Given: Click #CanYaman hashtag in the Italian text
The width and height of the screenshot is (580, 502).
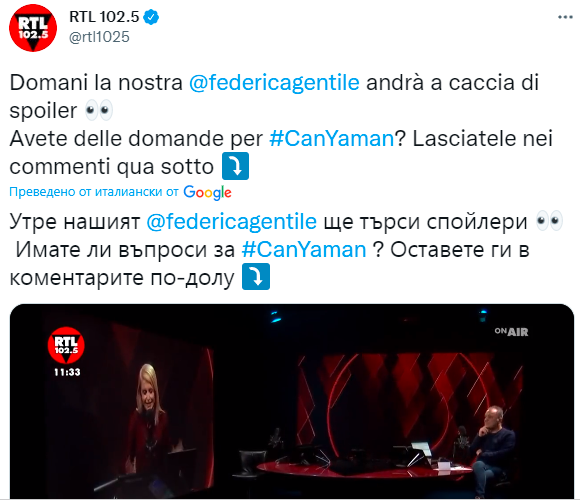Looking at the screenshot, I should [332, 139].
